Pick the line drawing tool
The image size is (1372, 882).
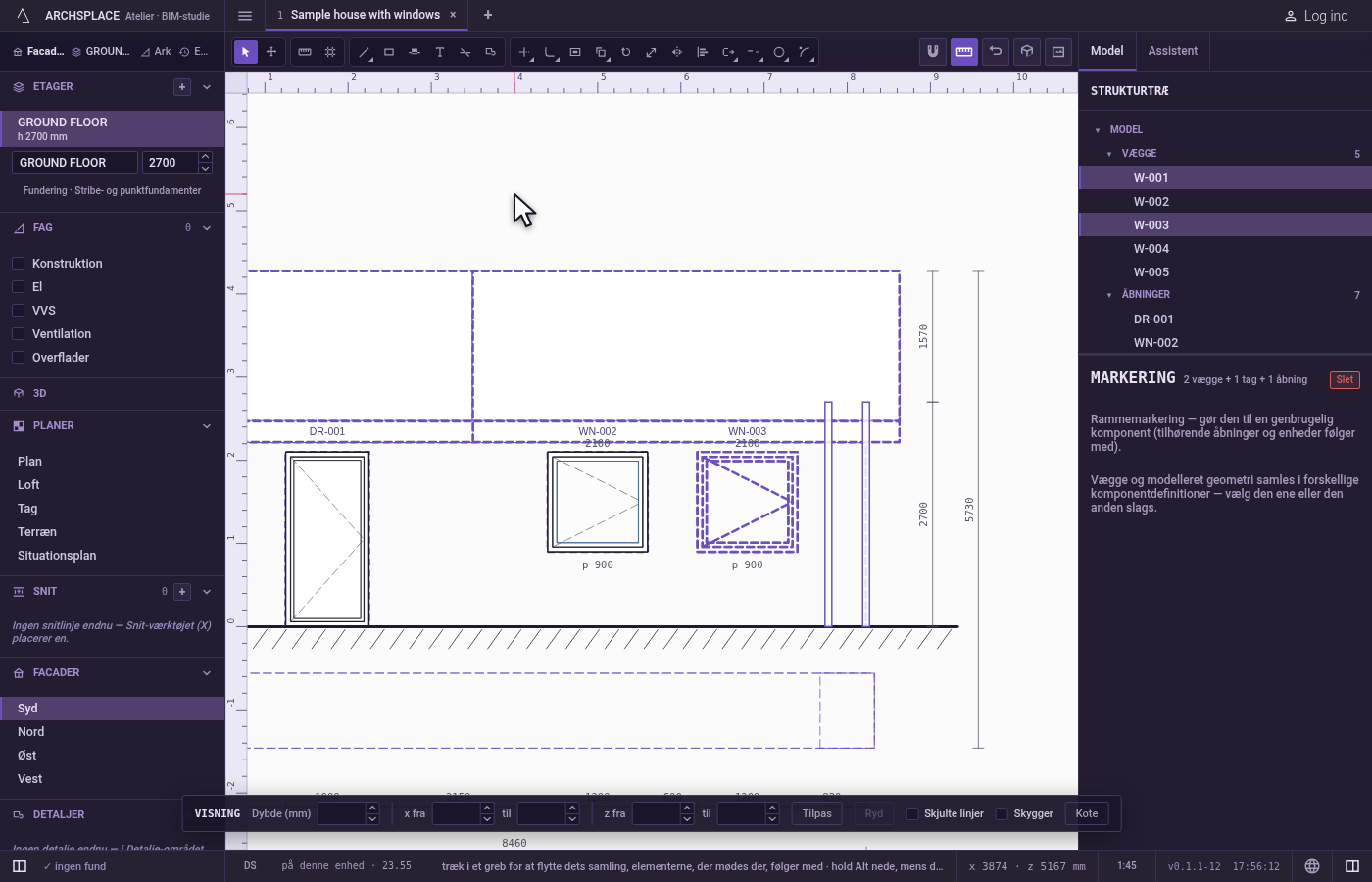(364, 52)
